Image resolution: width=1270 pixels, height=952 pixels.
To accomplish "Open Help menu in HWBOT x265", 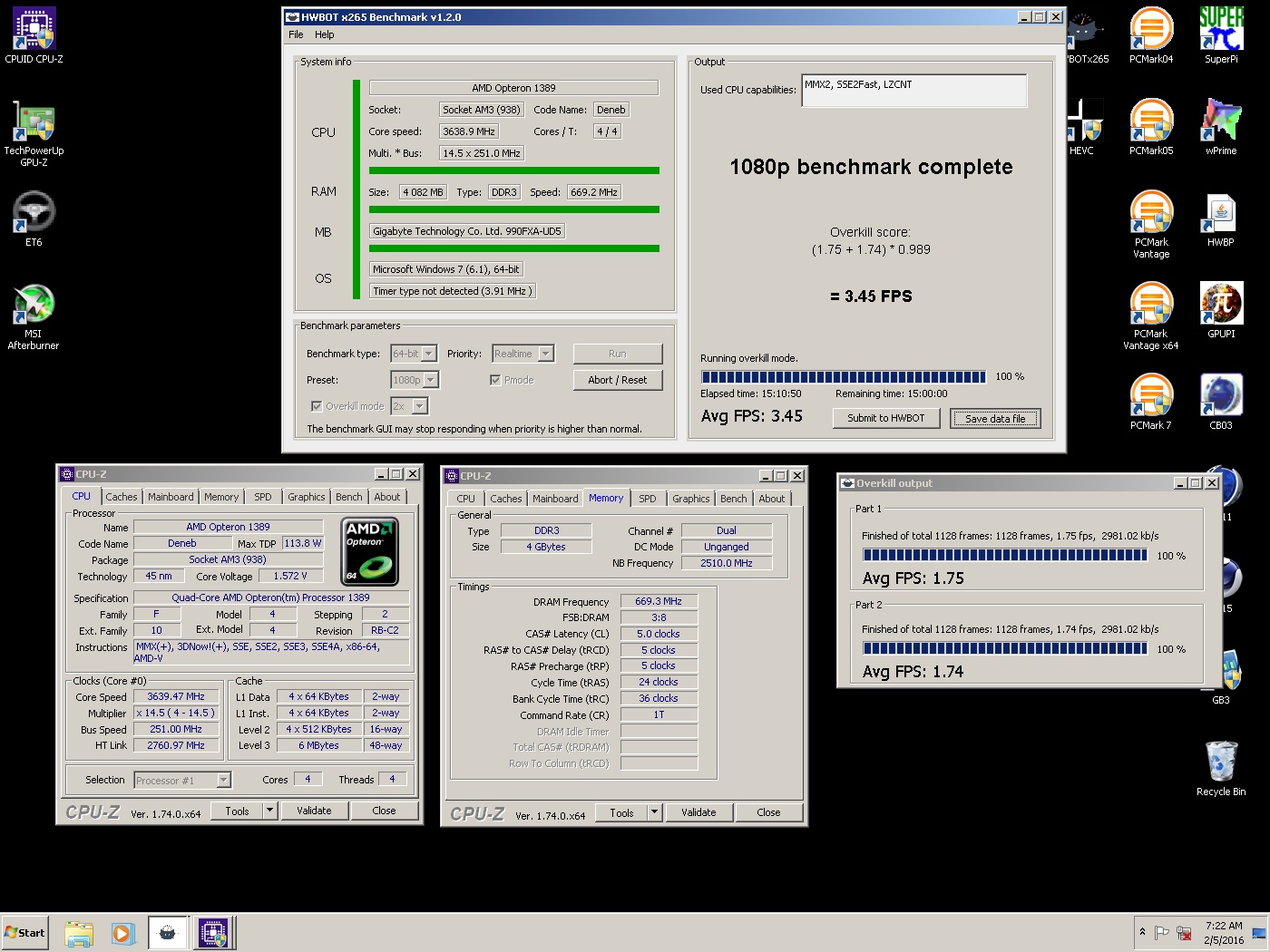I will 325,34.
